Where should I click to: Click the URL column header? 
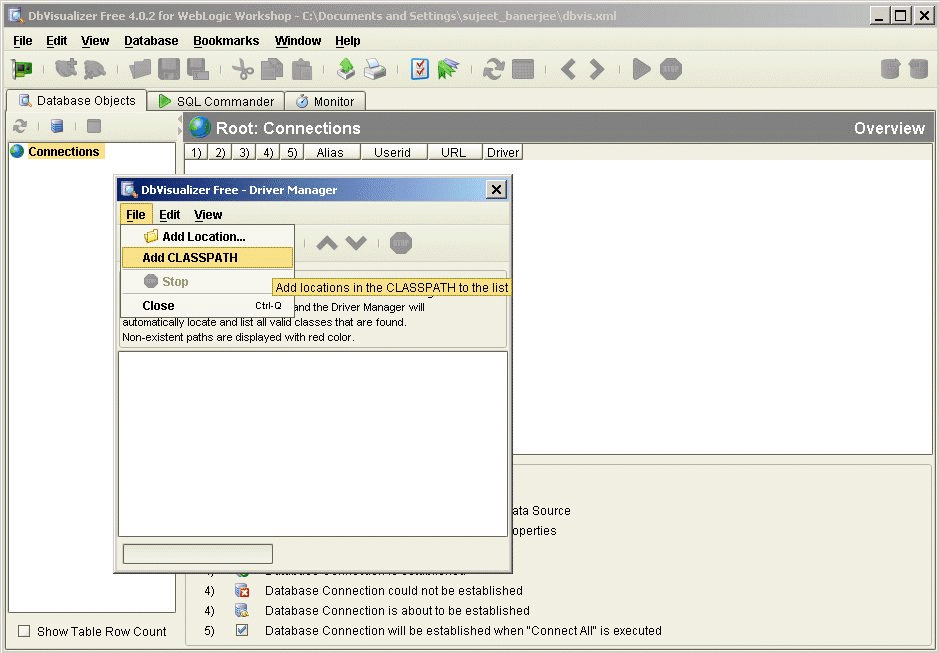(x=453, y=152)
